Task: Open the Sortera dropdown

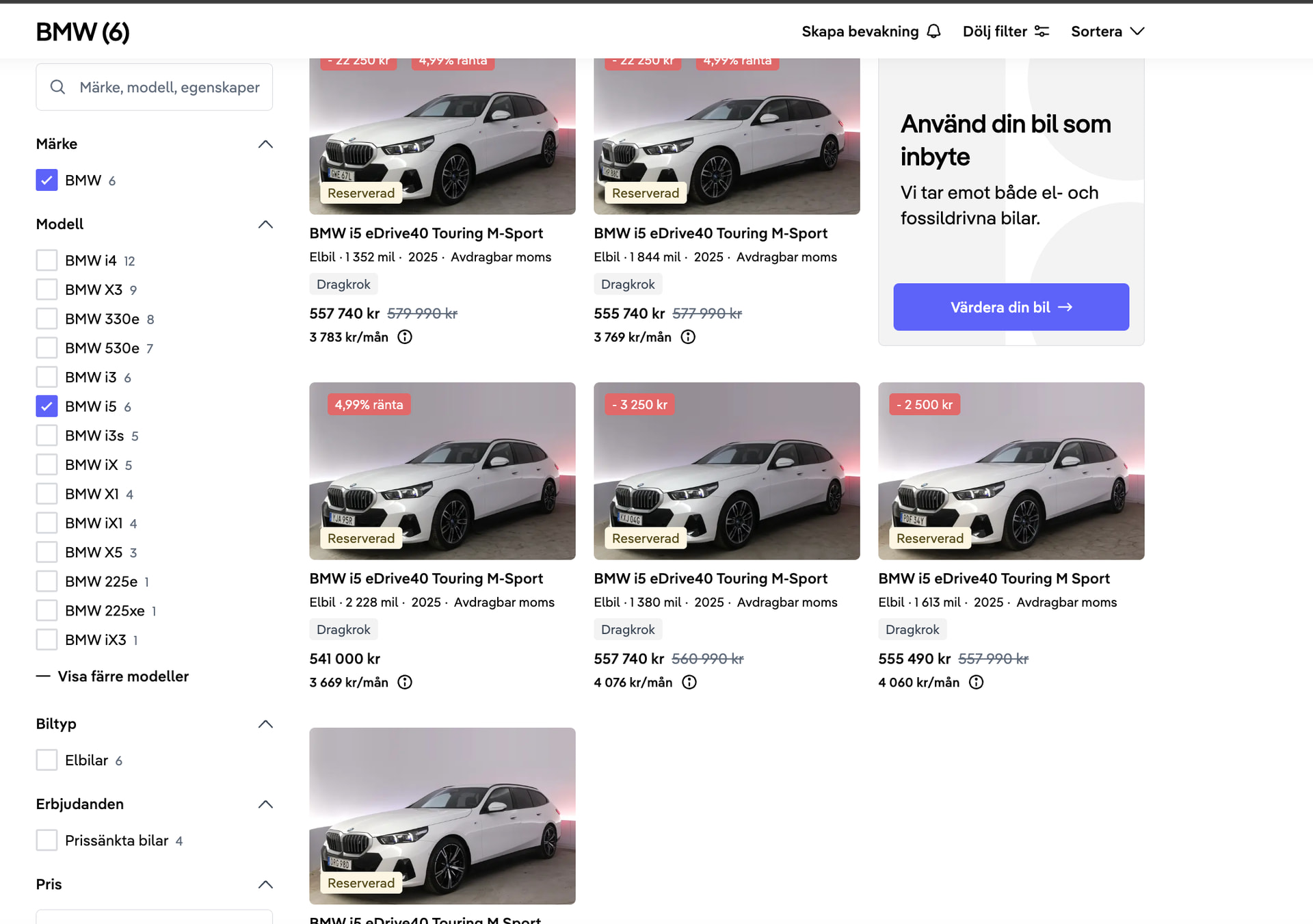Action: (x=1107, y=31)
